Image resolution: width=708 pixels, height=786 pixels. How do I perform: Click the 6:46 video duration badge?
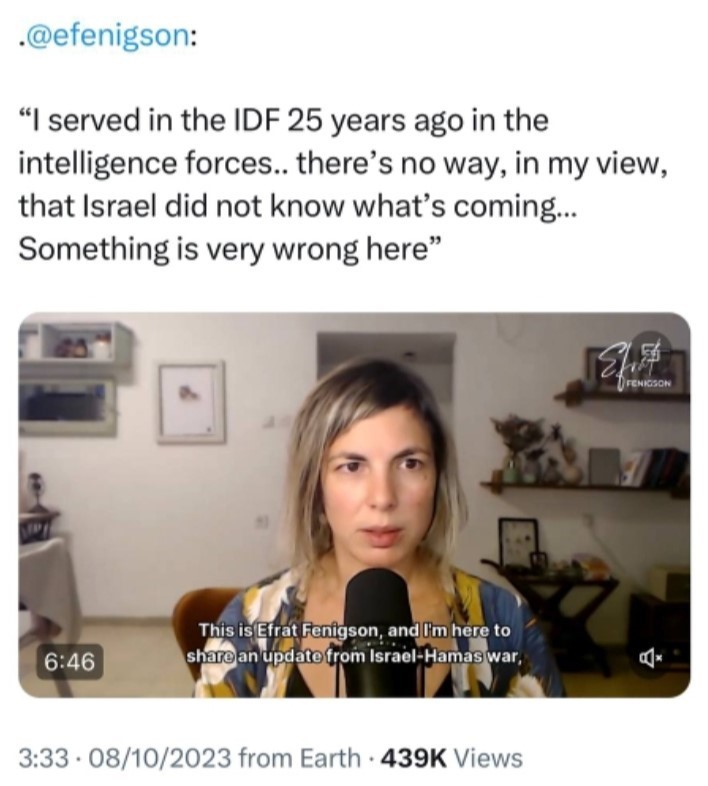[x=70, y=662]
